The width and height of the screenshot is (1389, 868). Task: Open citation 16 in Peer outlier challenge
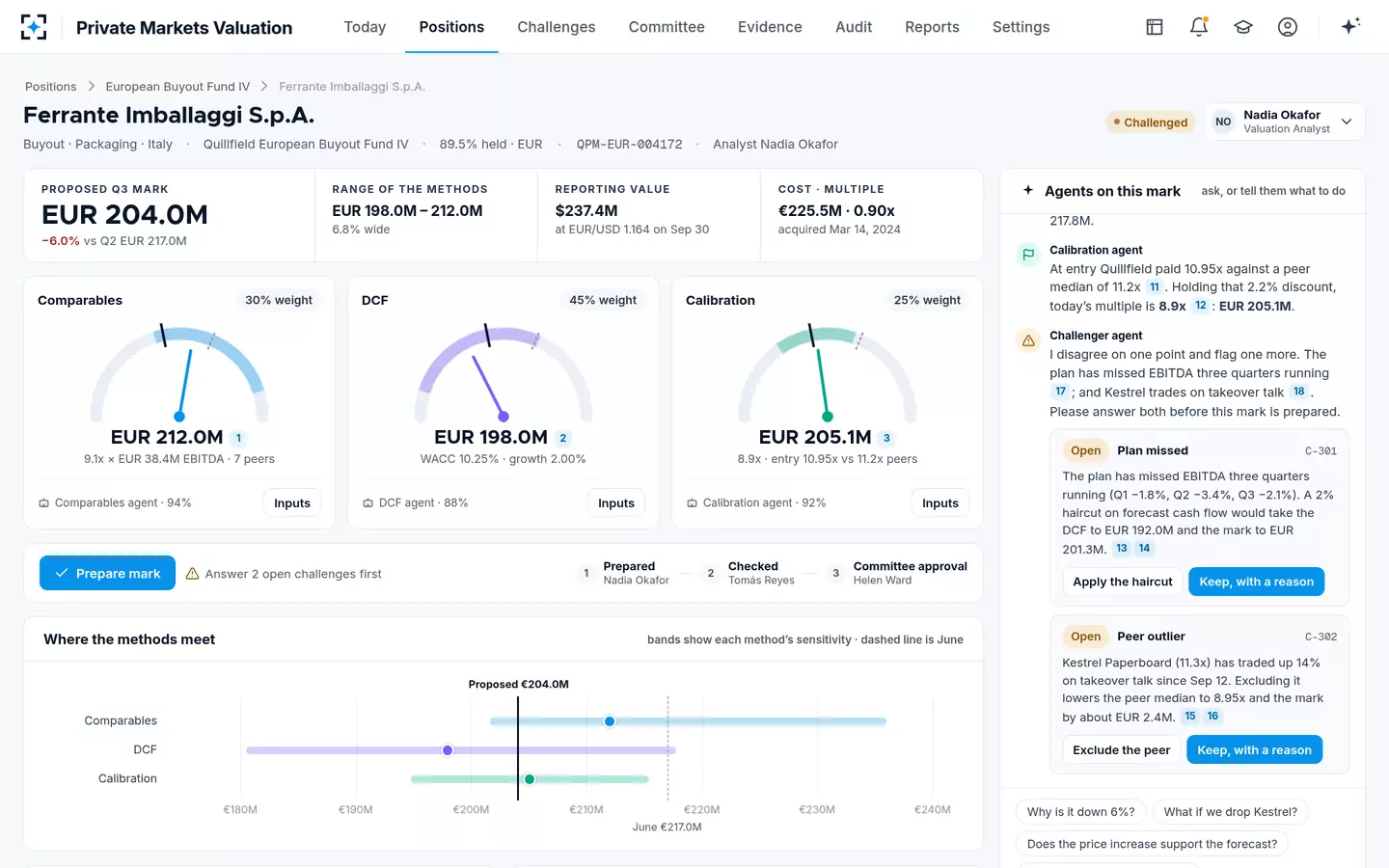1212,717
